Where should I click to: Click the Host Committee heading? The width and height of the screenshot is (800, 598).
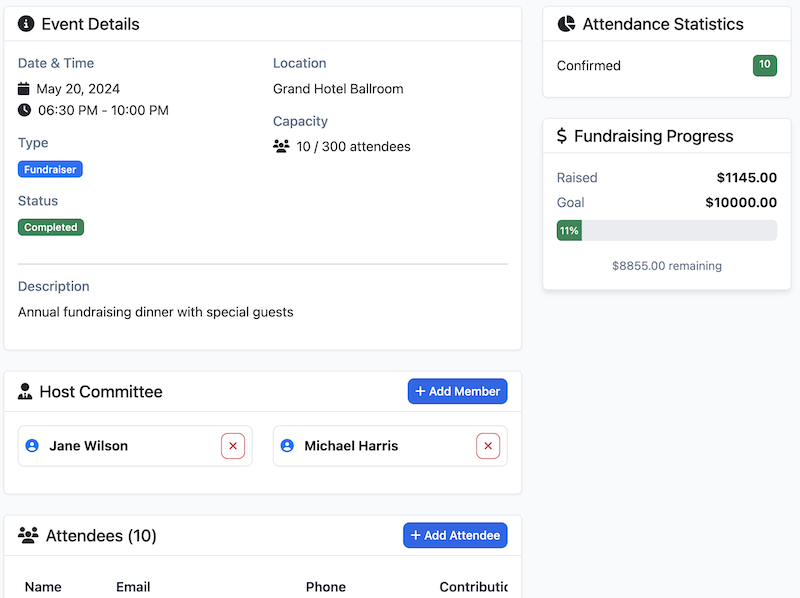(x=101, y=391)
